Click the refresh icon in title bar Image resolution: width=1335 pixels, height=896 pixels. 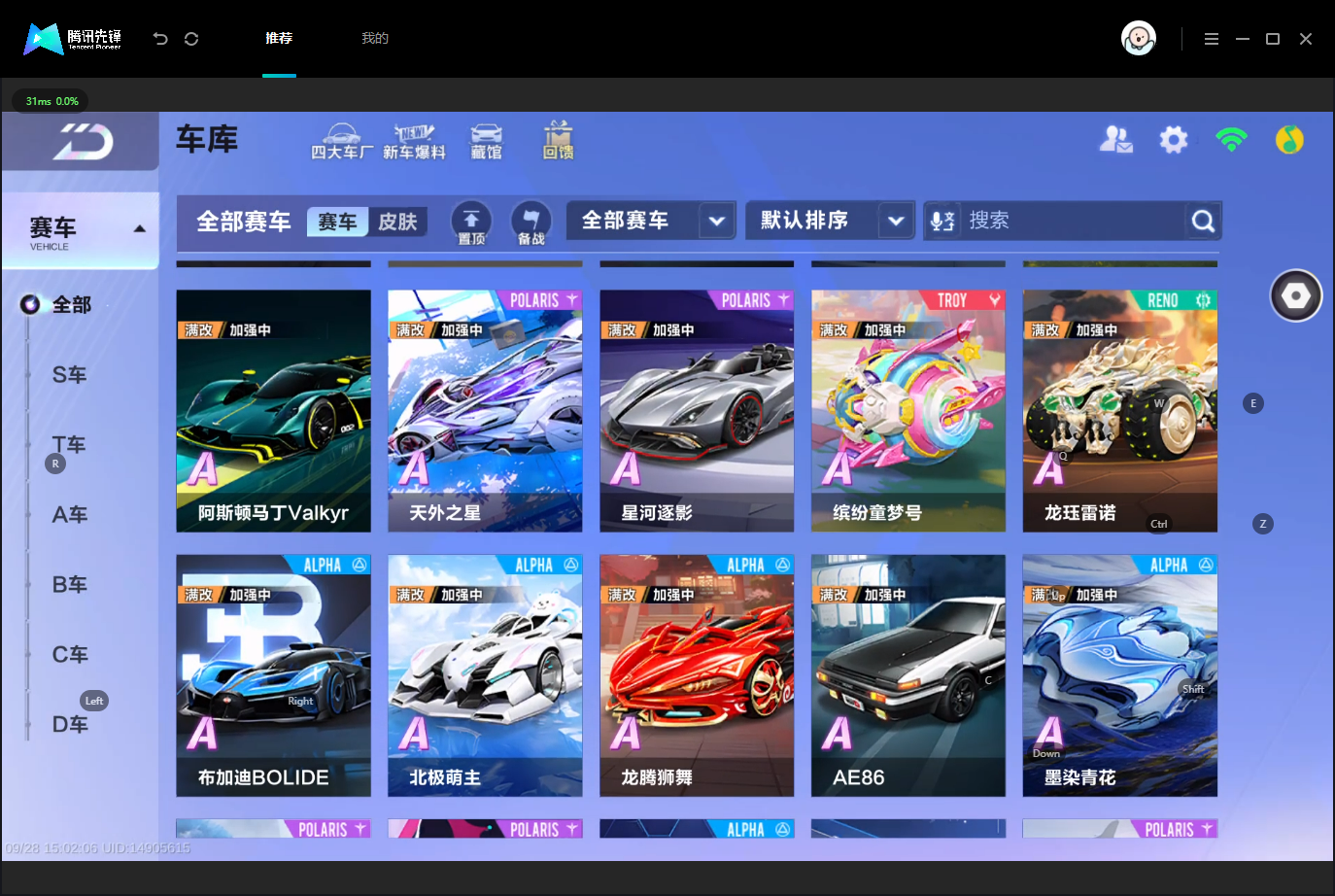[x=191, y=39]
